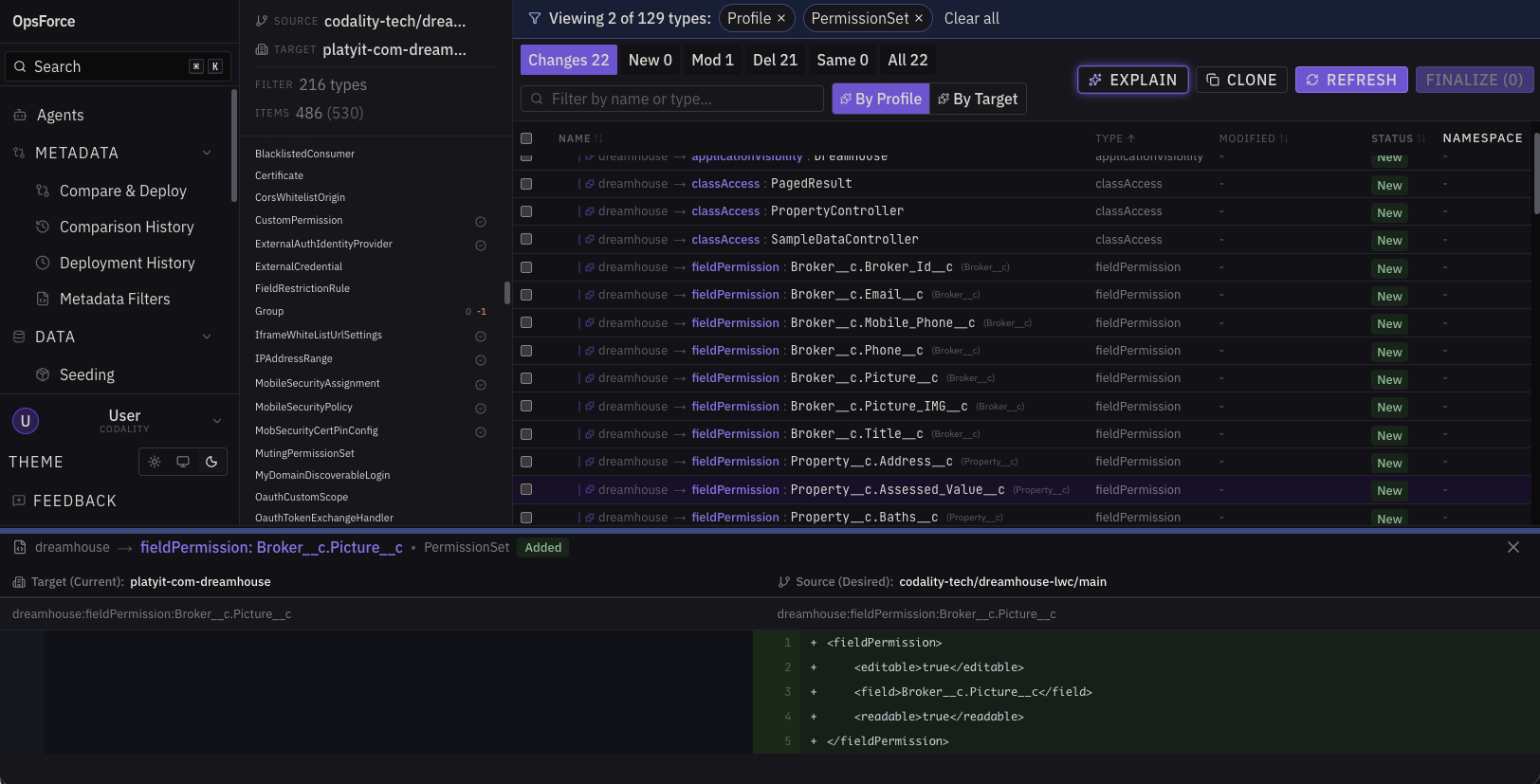The height and width of the screenshot is (784, 1540).
Task: Close the diff detail panel
Action: 1513,547
